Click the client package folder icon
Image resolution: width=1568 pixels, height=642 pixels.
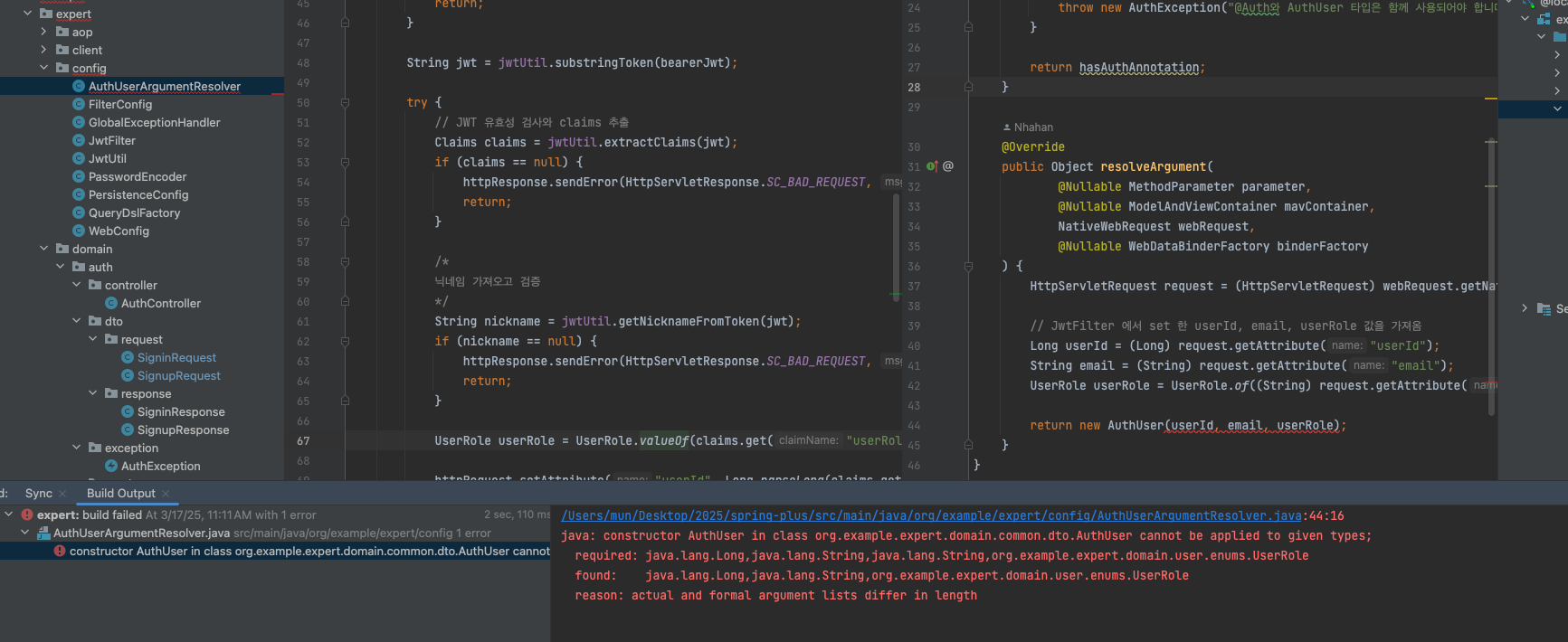pos(62,50)
